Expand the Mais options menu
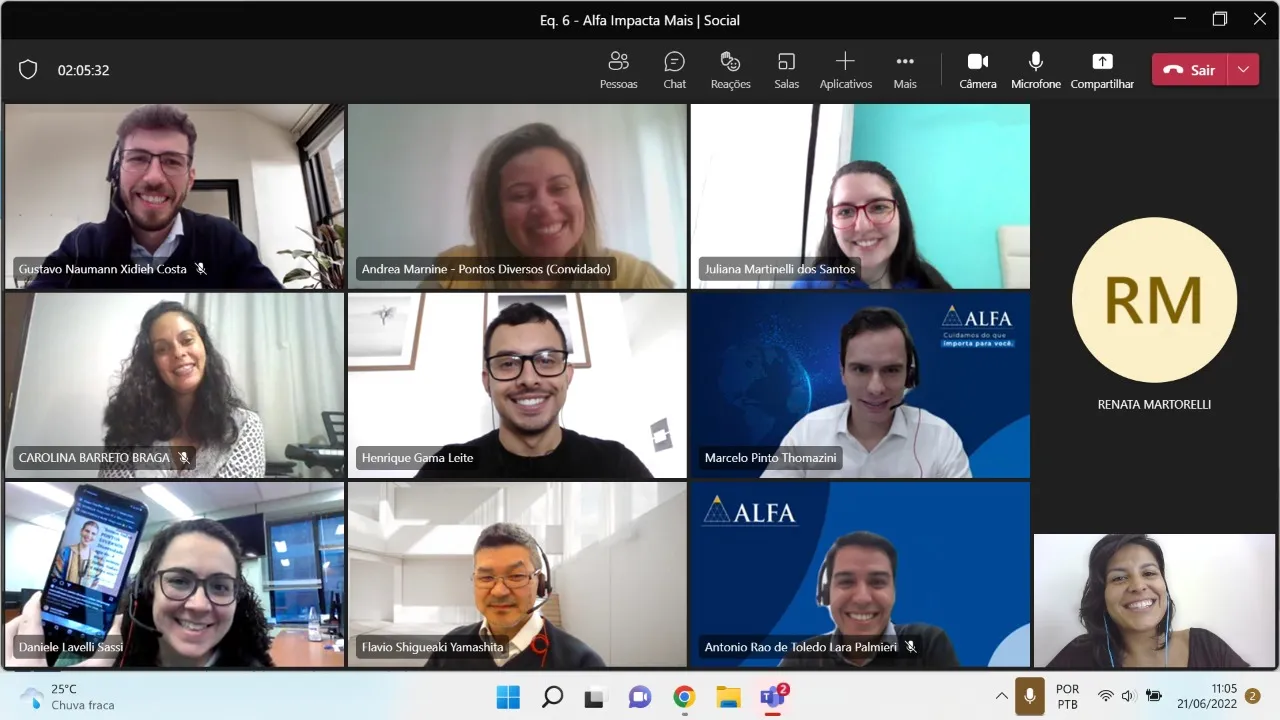 [905, 70]
